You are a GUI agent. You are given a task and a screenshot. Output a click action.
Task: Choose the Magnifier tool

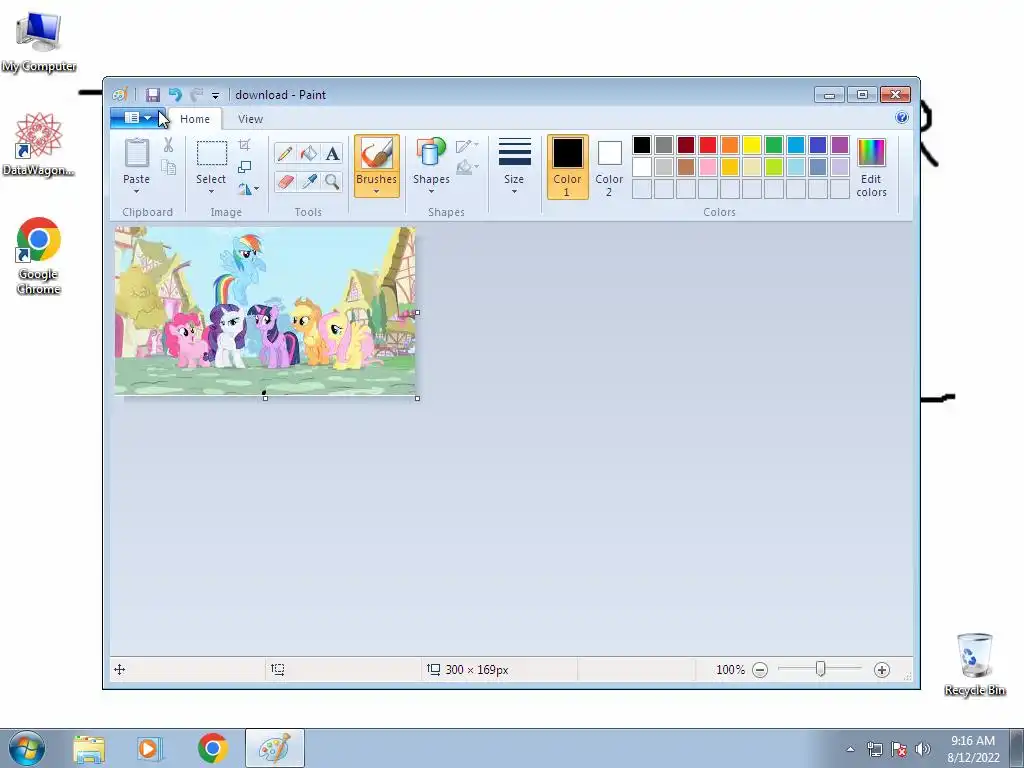(x=332, y=181)
